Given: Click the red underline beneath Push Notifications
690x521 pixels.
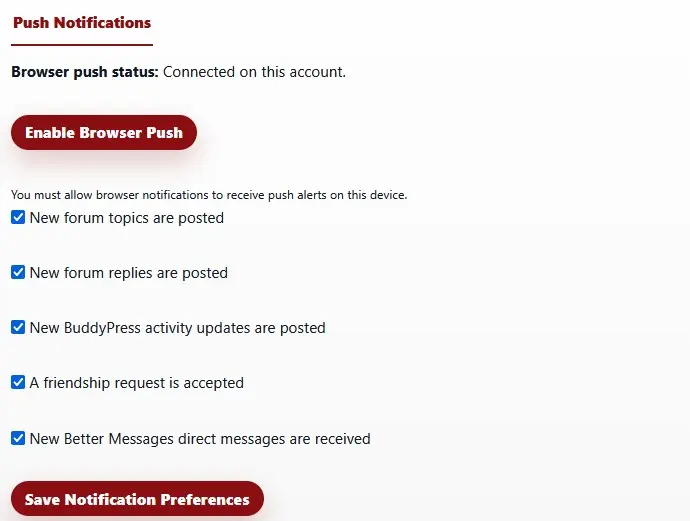Looking at the screenshot, I should point(82,45).
